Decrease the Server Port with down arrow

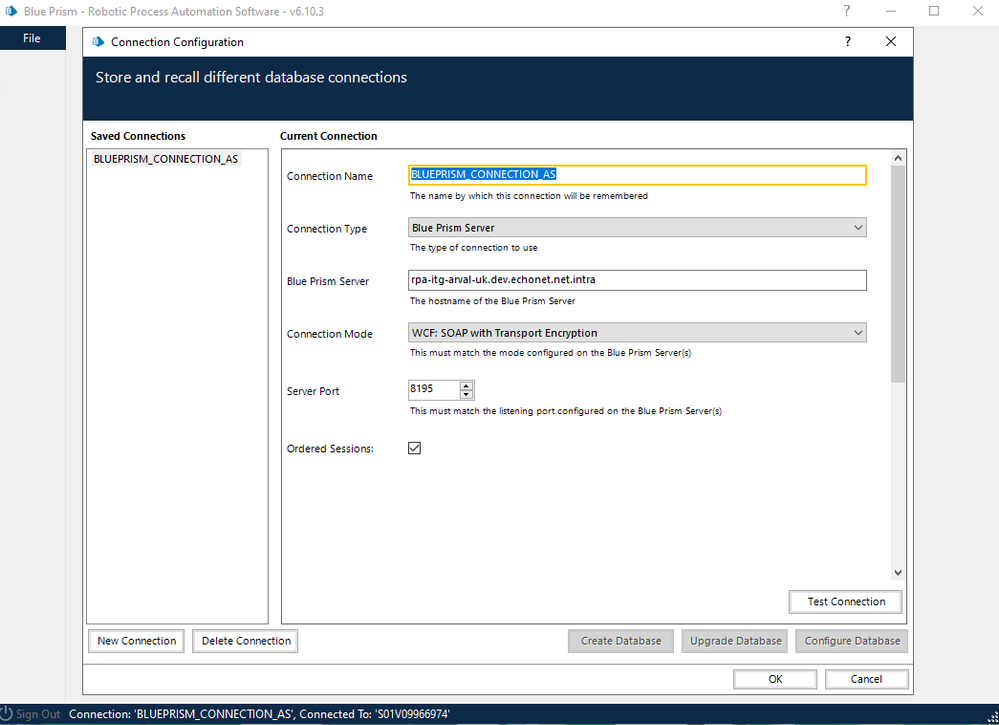pyautogui.click(x=466, y=394)
